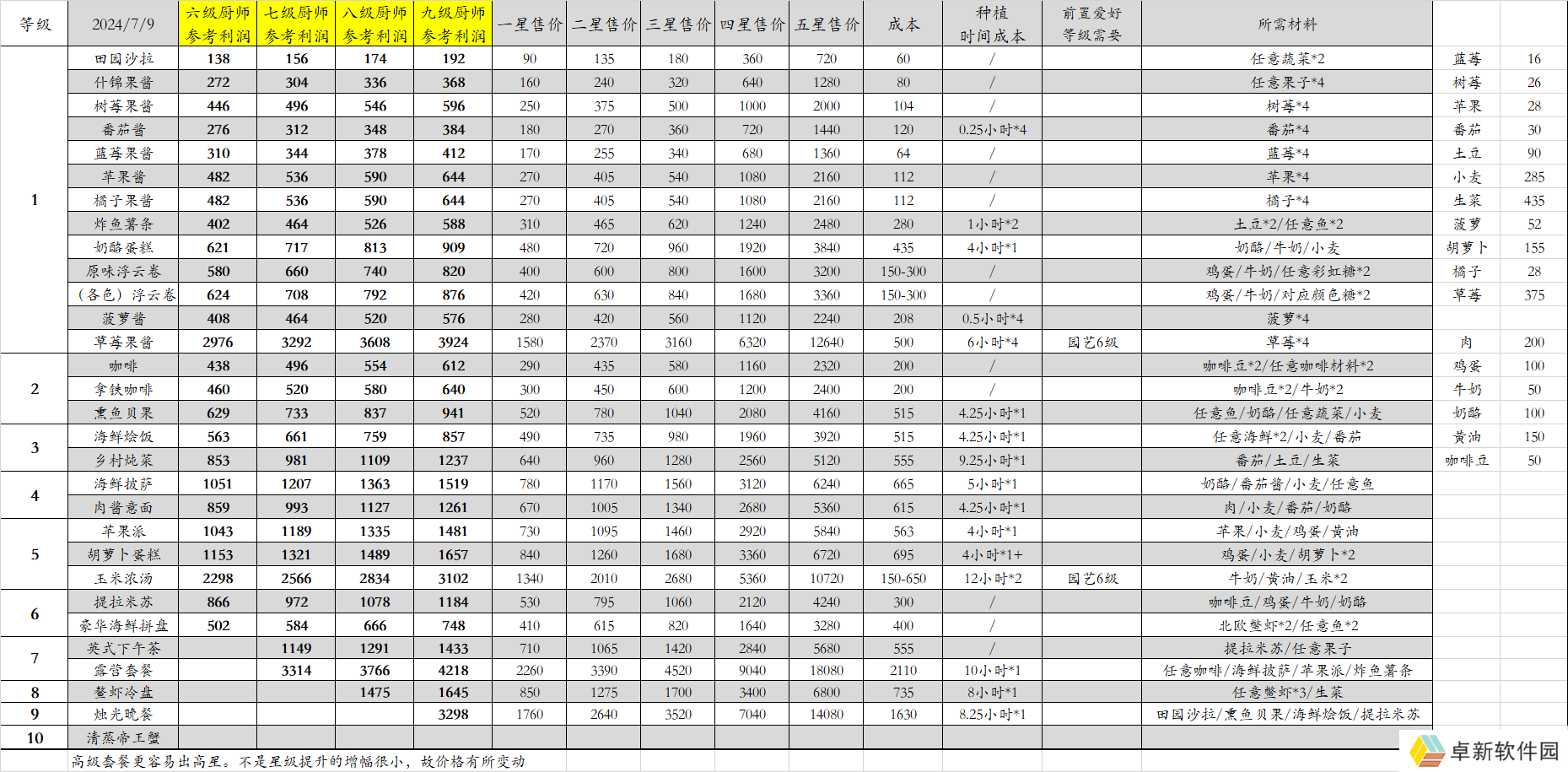Select 园艺6级 in the 草莓果酱 row
The width and height of the screenshot is (1568, 772).
(x=1092, y=342)
